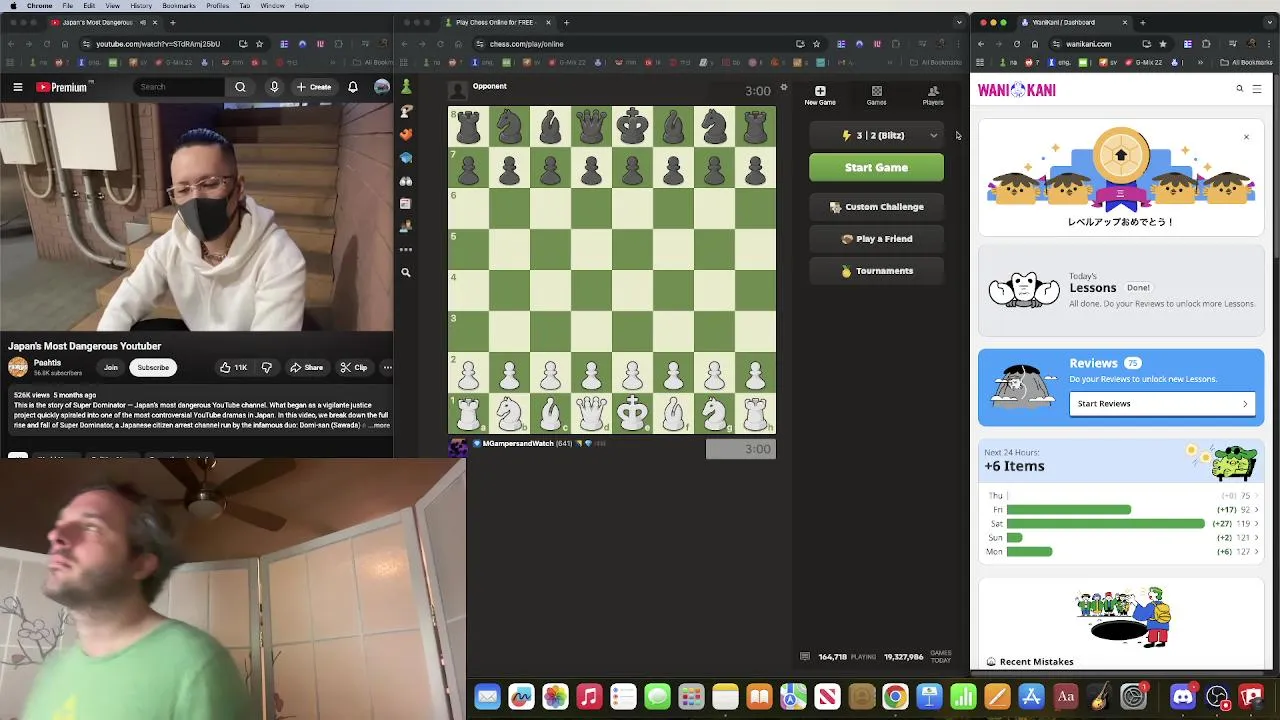Screen dimensions: 1280x720
Task: Open Tournaments option
Action: click(x=876, y=271)
